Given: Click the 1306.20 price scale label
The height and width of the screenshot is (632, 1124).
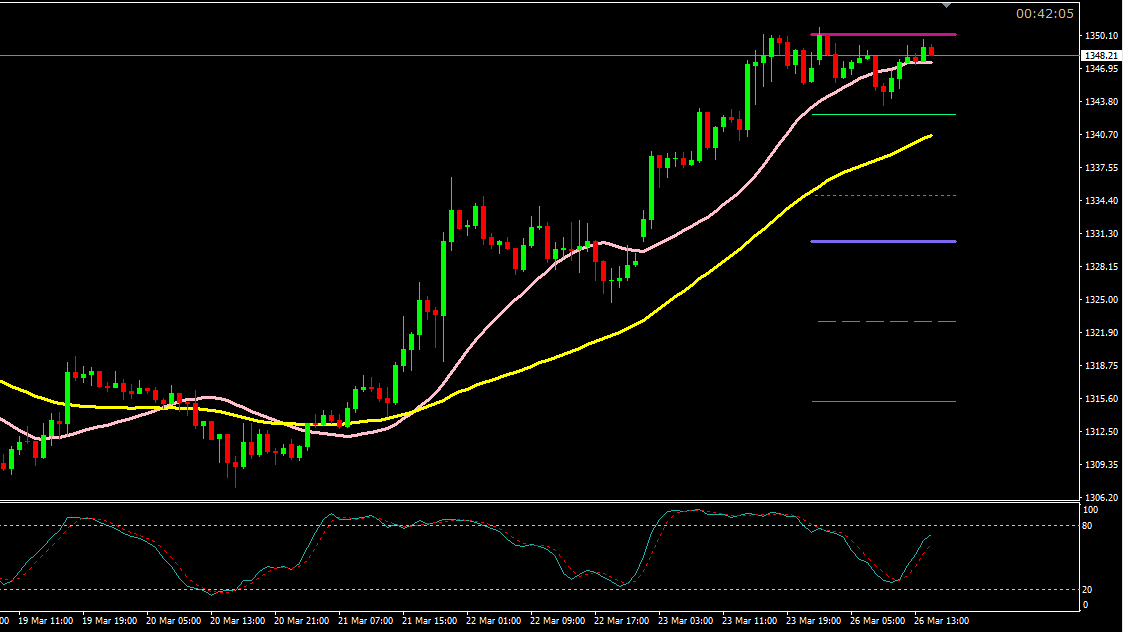Looking at the screenshot, I should click(x=1100, y=498).
